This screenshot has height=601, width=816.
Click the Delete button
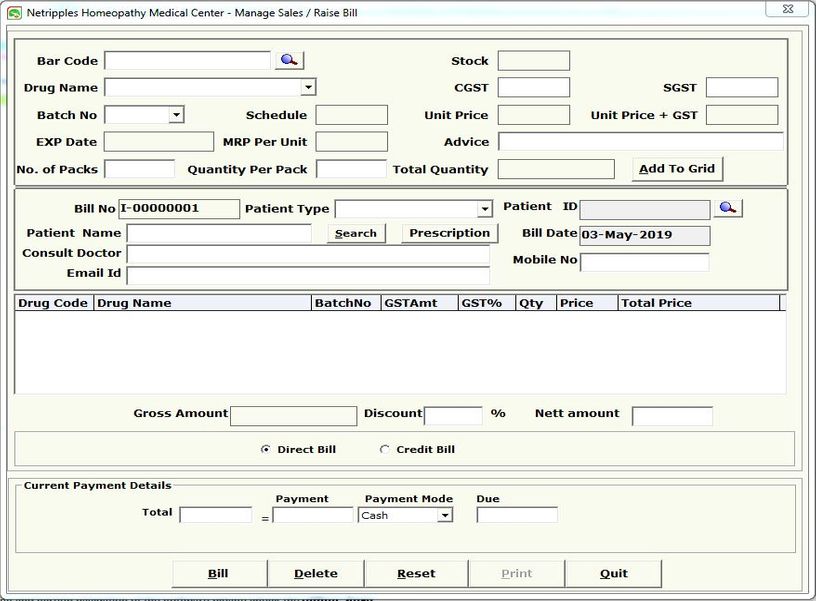tap(316, 573)
